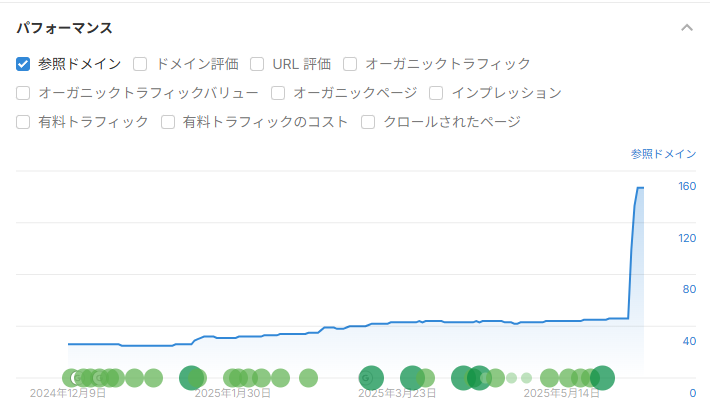Check the 有料トラフィック checkbox
710x409 pixels.
(23, 122)
